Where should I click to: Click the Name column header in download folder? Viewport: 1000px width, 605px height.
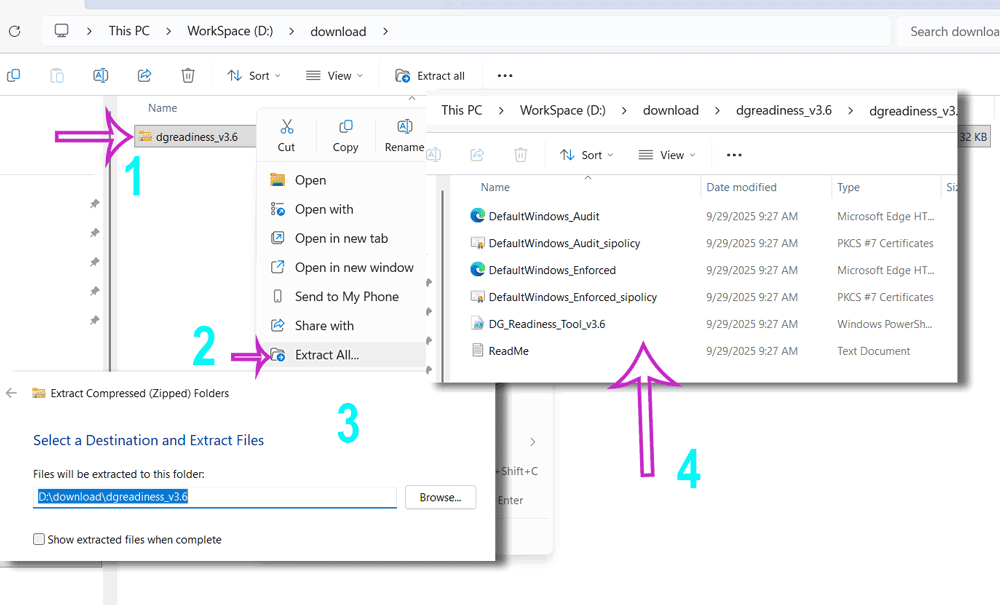[163, 108]
